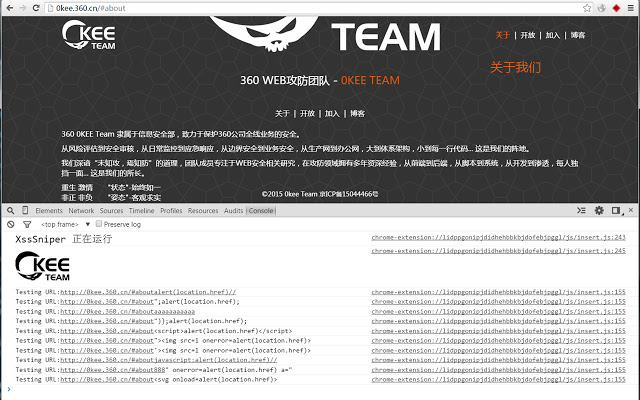Open DevTools settings gear
640x400 pixels.
pyautogui.click(x=599, y=211)
